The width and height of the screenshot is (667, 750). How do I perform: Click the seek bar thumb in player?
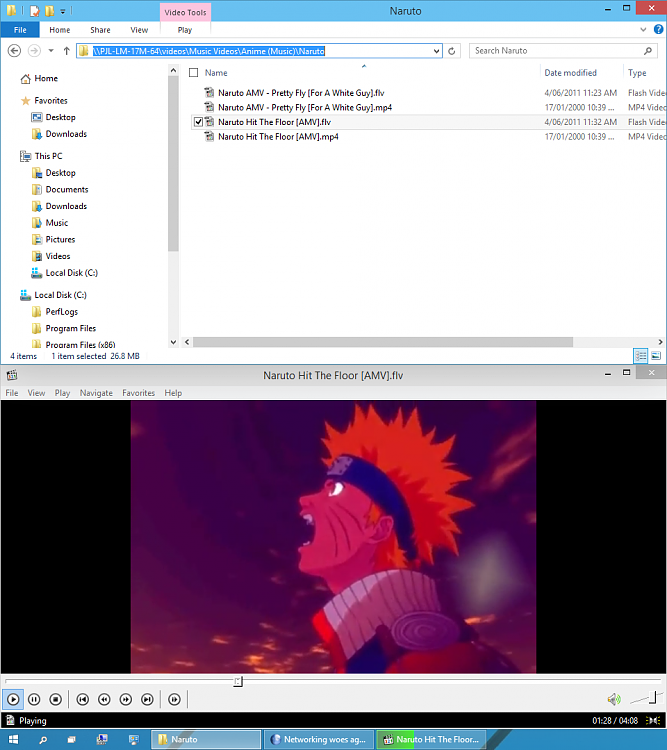(x=238, y=681)
